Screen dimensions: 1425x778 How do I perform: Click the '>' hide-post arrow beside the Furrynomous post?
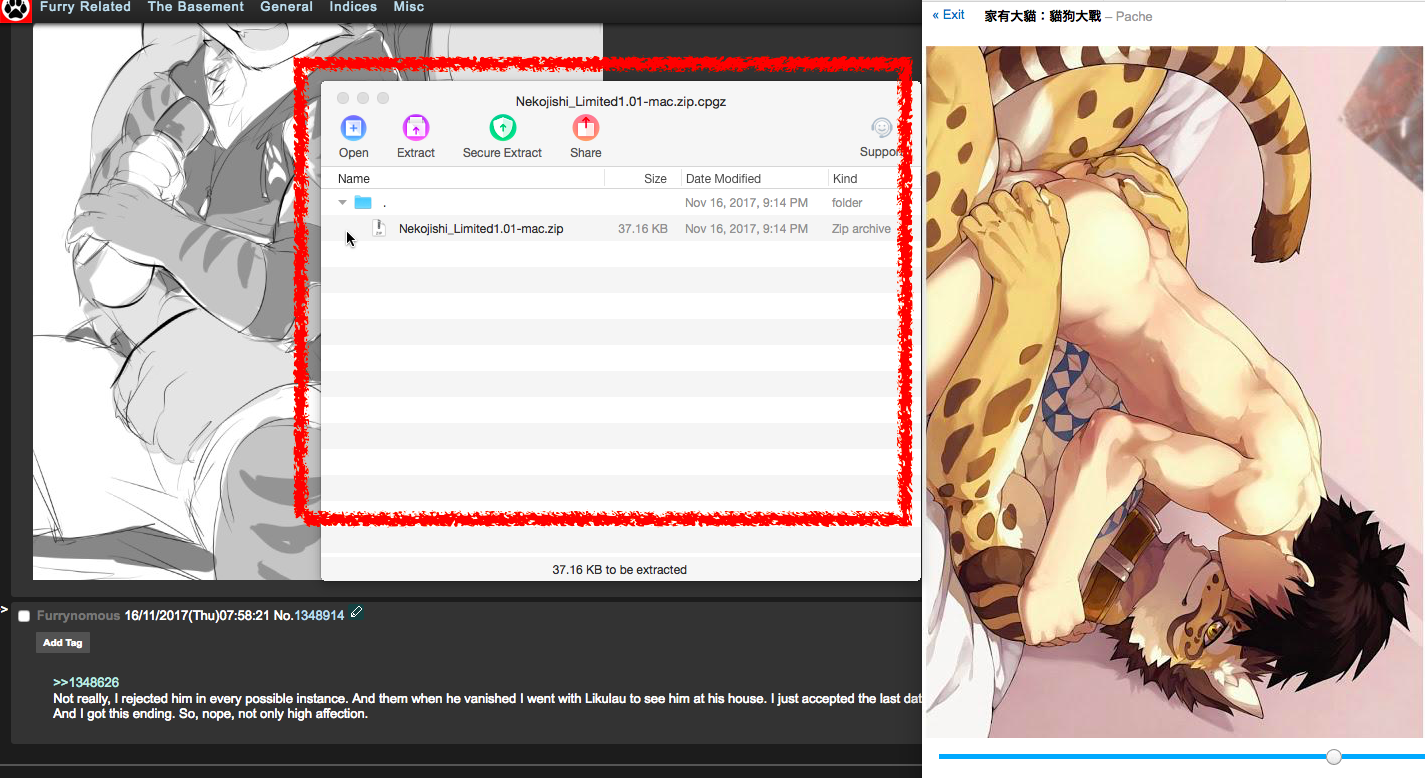click(x=5, y=609)
